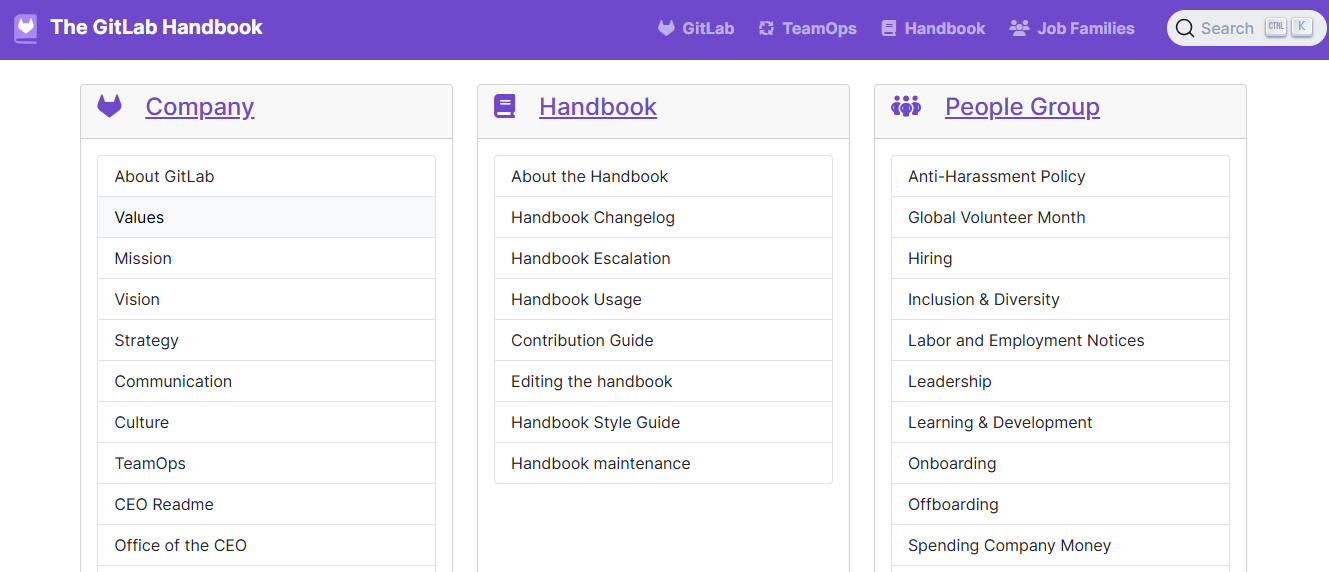Open the GitLab nav menu item
This screenshot has width=1329, height=572.
click(x=696, y=28)
